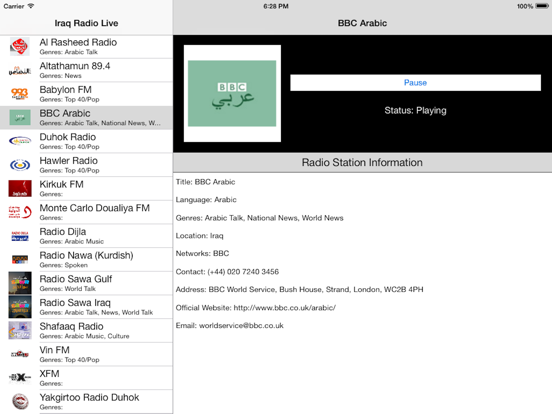
Task: Open the official website bbc.co.uk/arabic link
Action: 285,308
